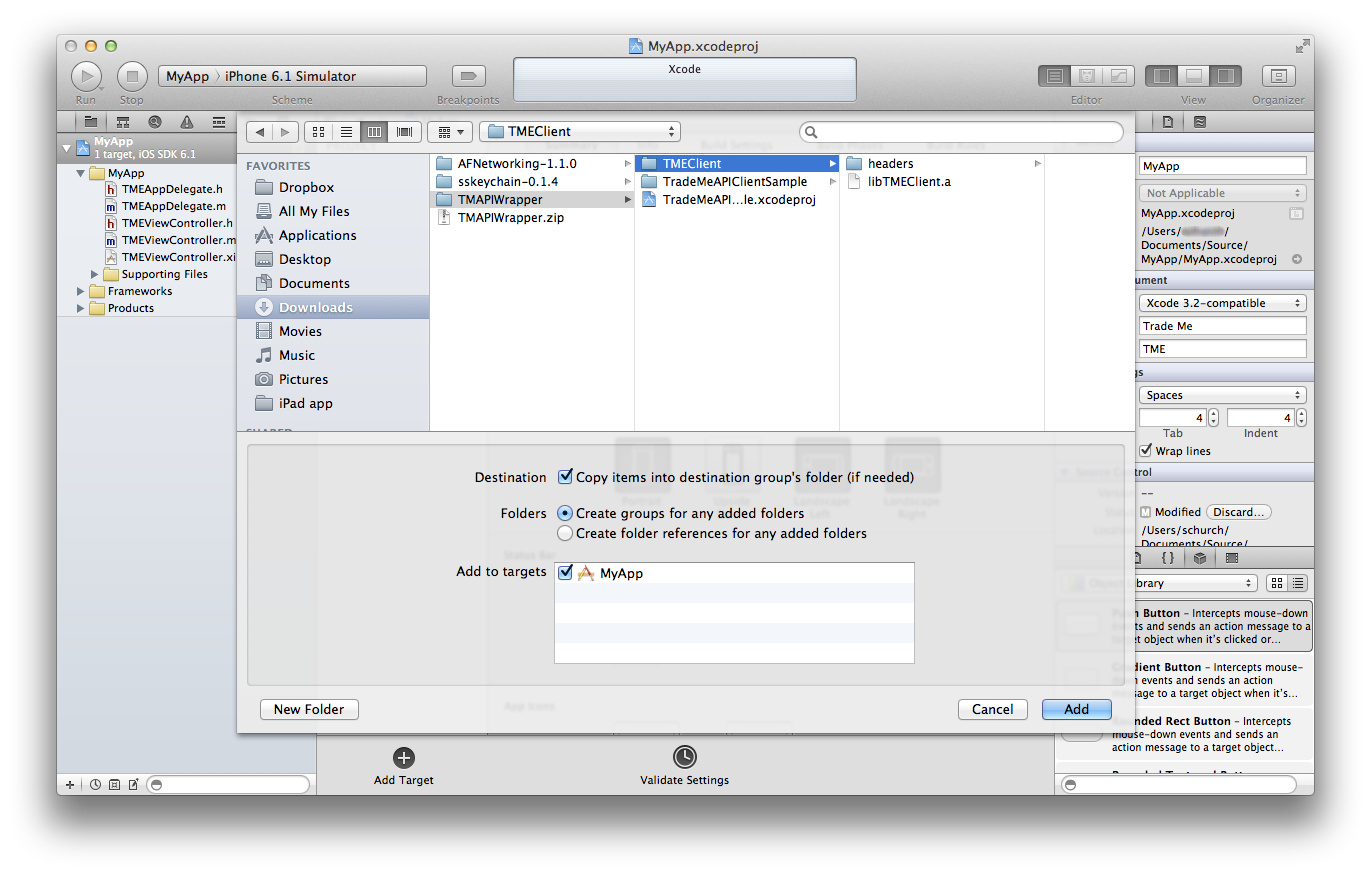Expand the Supporting Files group
1371x874 pixels.
[95, 274]
